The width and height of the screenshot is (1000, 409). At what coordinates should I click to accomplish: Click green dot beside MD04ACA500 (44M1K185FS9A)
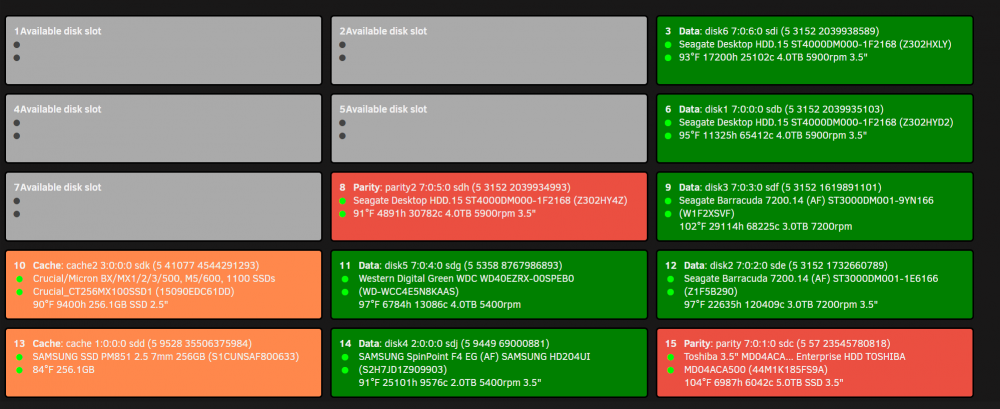(670, 369)
